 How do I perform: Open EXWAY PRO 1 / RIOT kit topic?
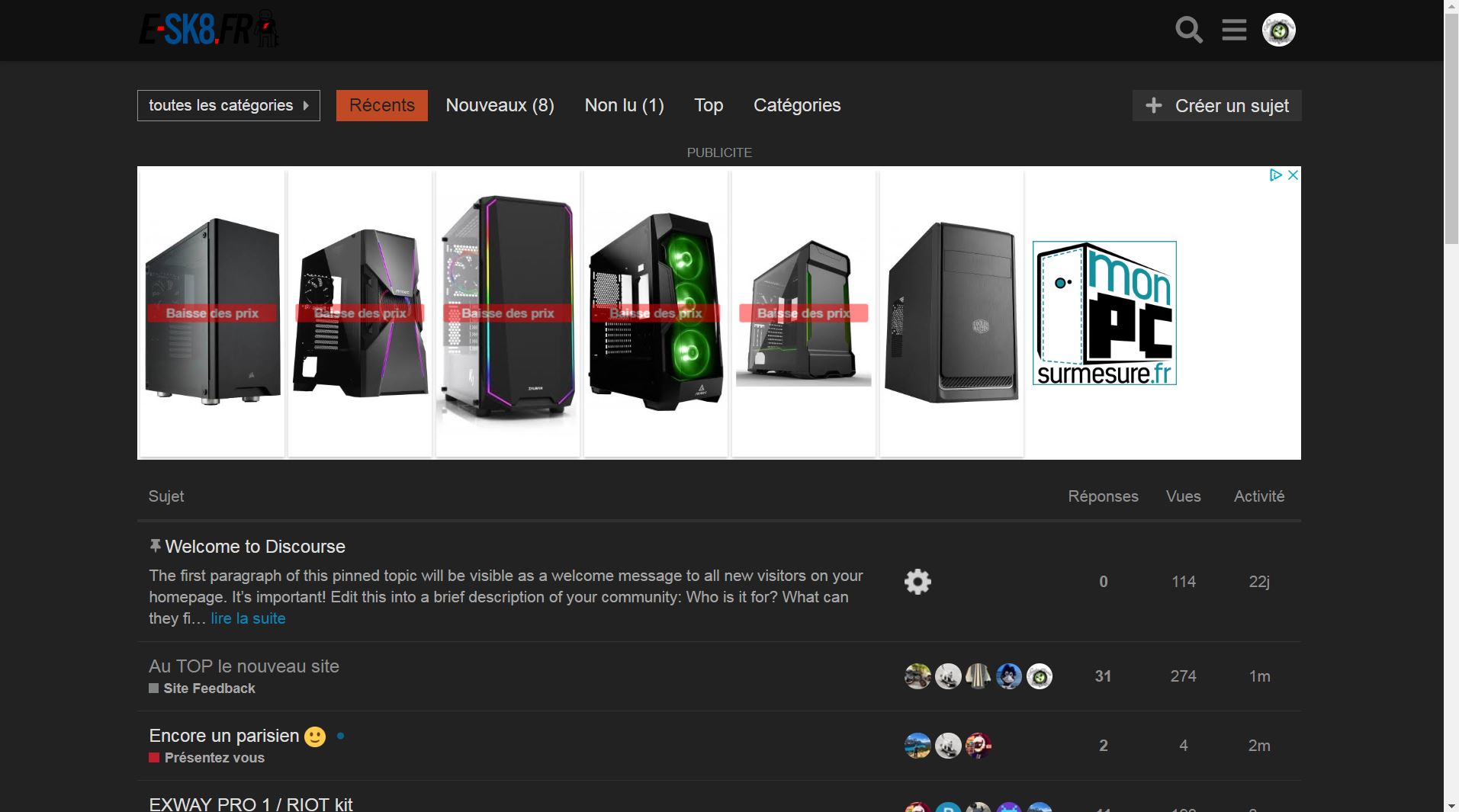coord(251,804)
